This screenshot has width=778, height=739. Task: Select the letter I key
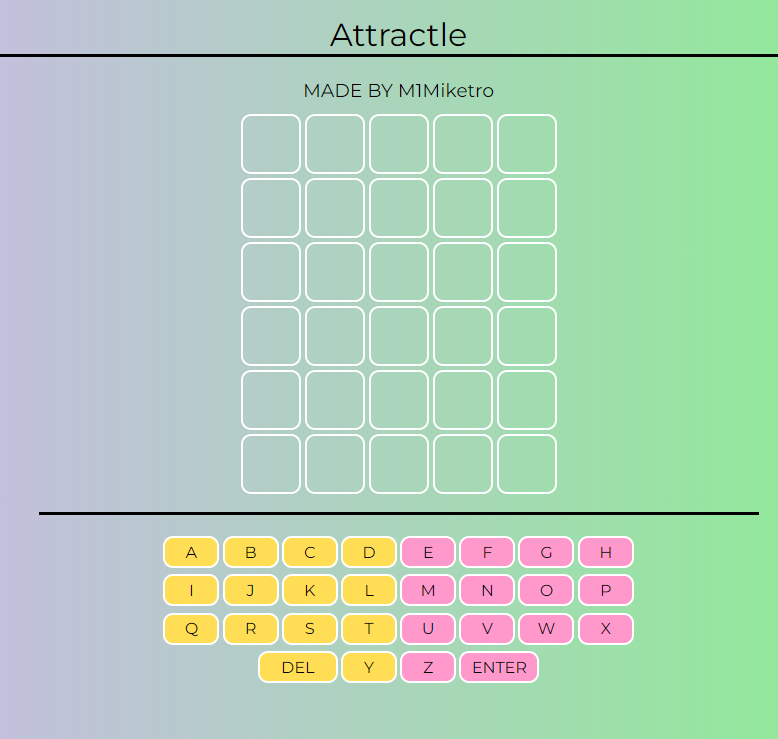click(191, 590)
